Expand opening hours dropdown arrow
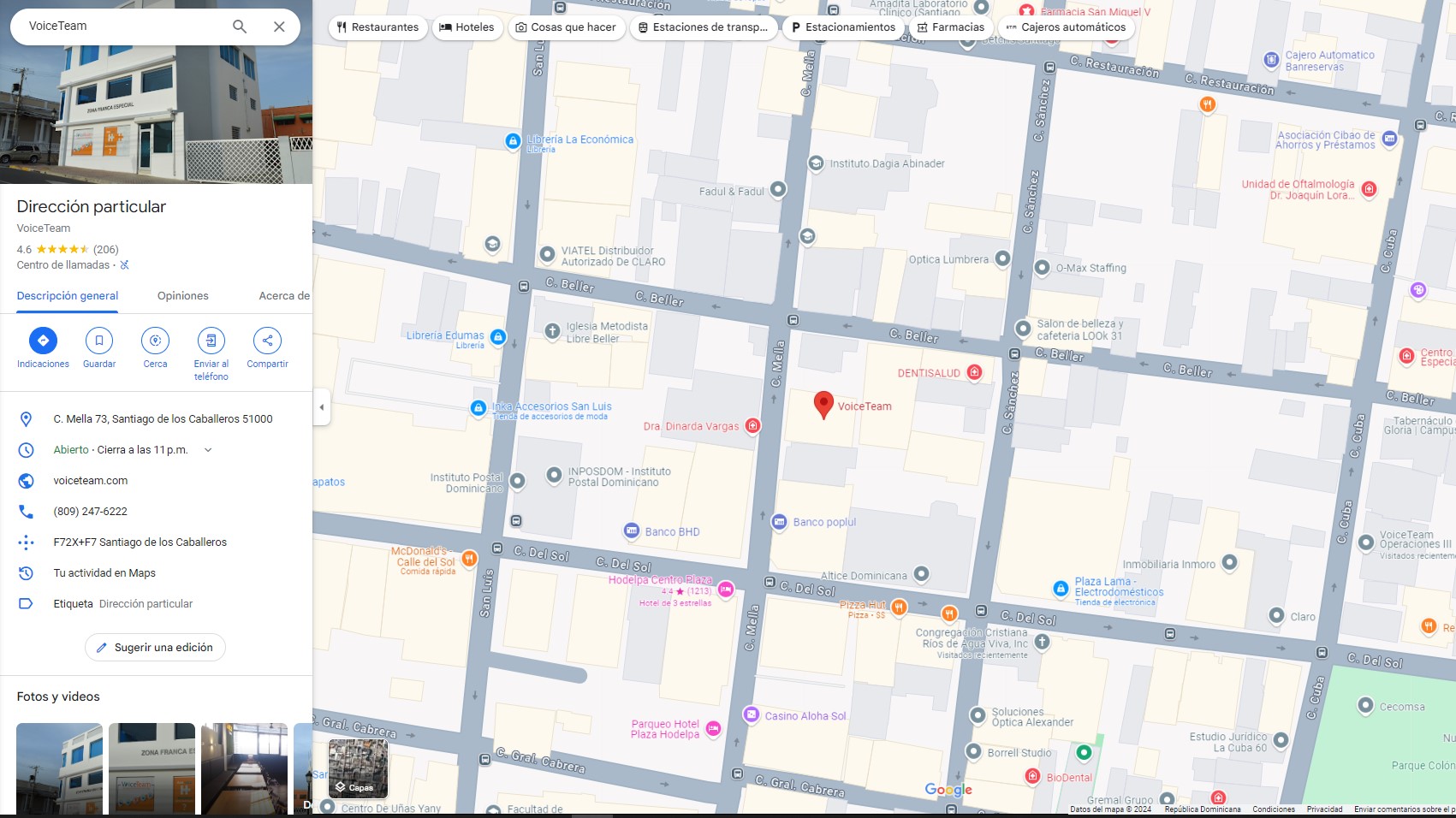 [x=207, y=450]
